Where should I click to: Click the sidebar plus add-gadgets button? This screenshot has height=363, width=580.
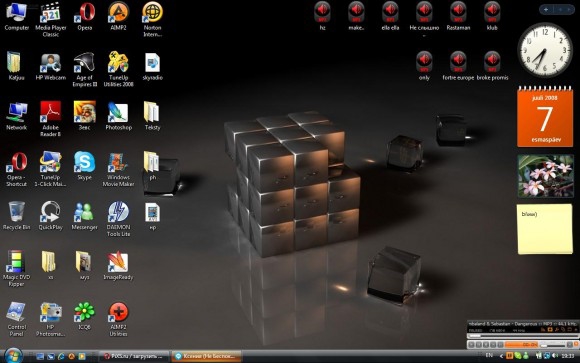[x=546, y=10]
